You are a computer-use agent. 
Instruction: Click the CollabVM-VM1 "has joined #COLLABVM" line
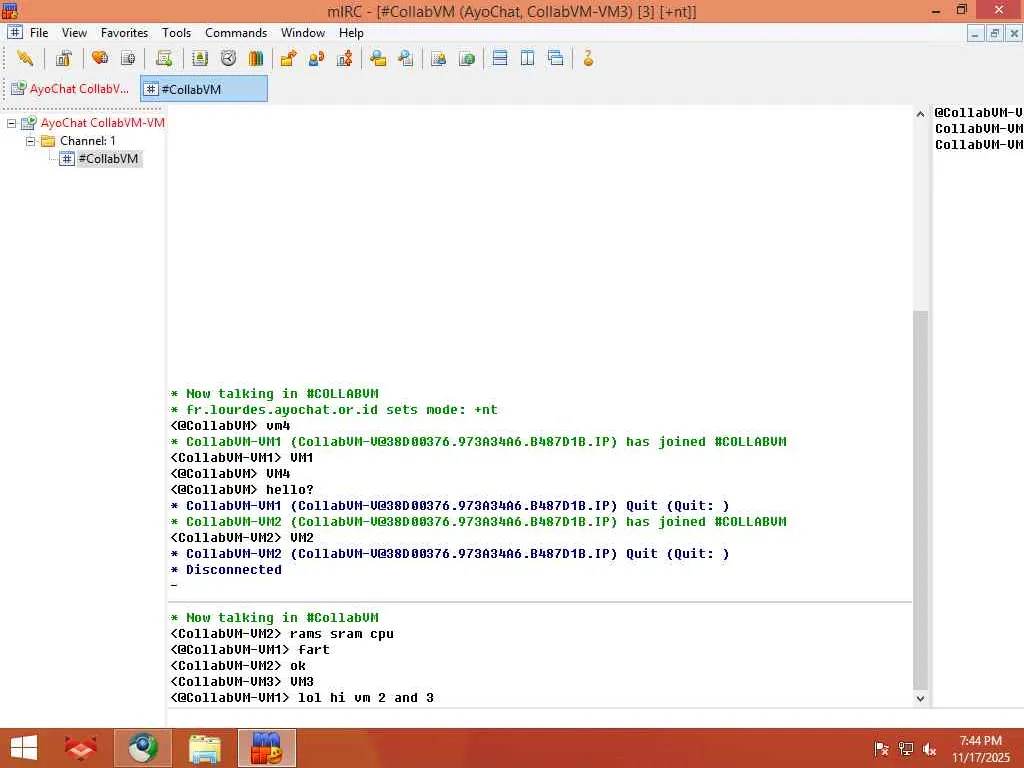[479, 441]
